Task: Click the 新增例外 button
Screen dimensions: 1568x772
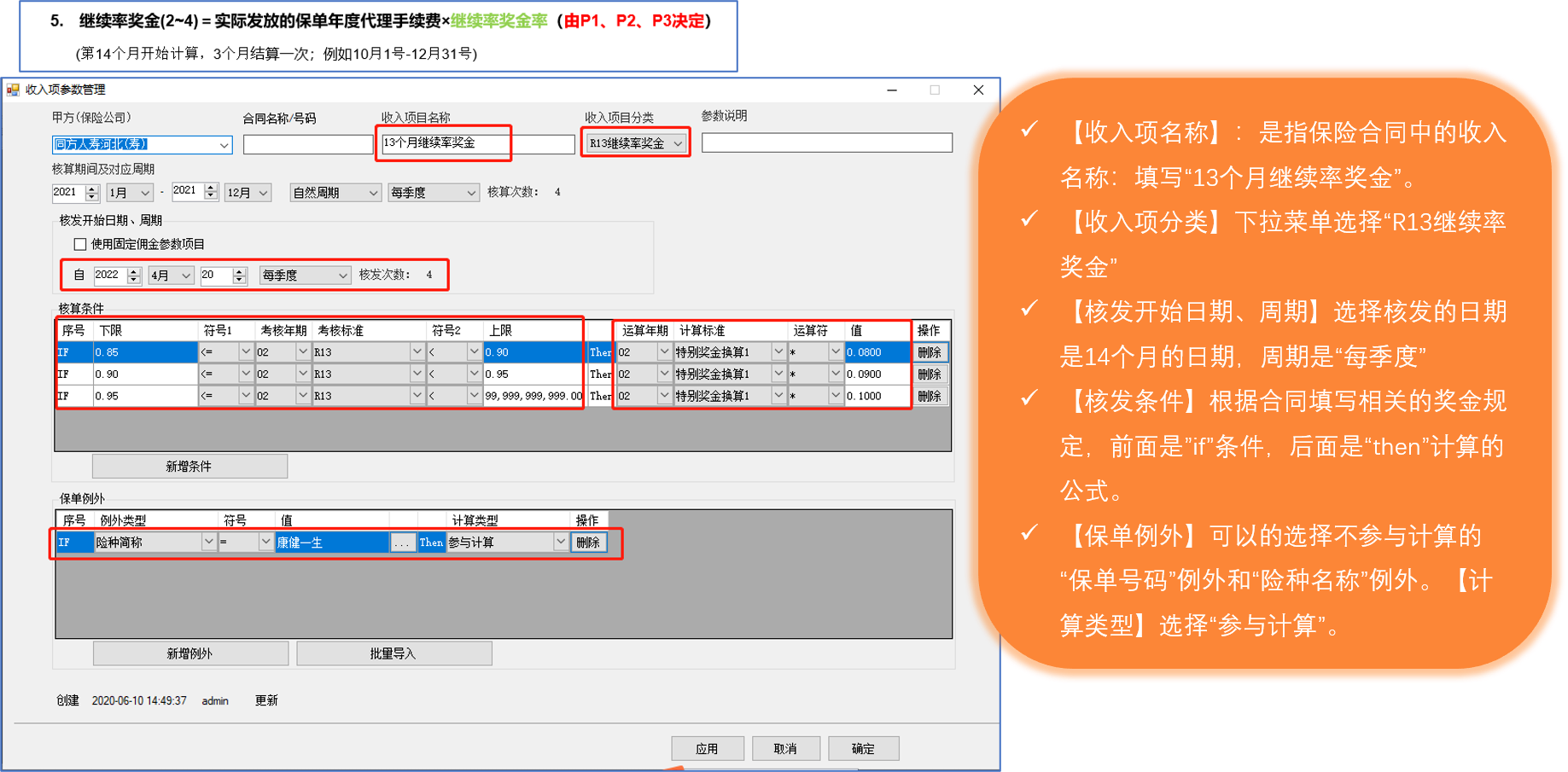Action: pyautogui.click(x=189, y=653)
